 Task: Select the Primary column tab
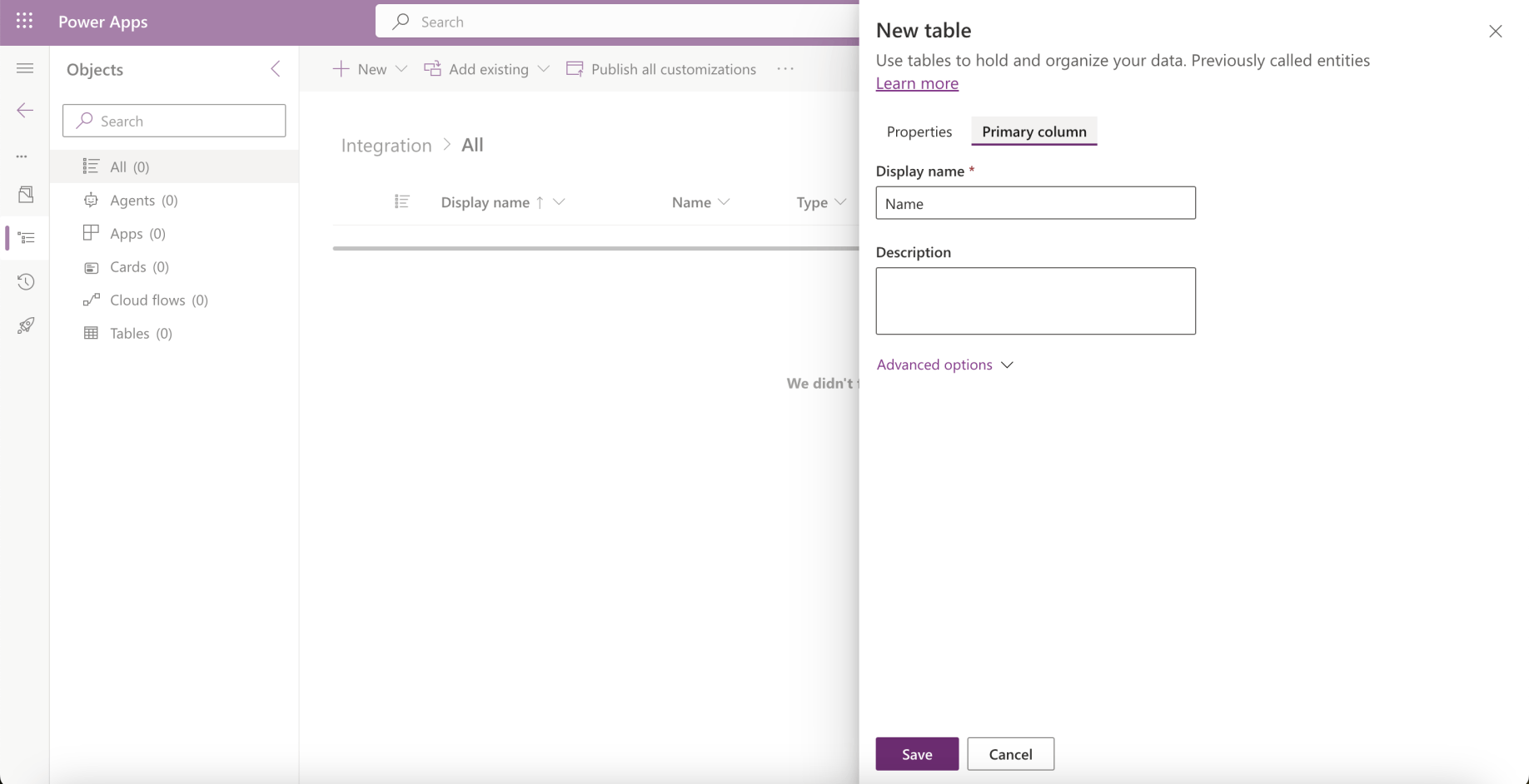click(1033, 131)
